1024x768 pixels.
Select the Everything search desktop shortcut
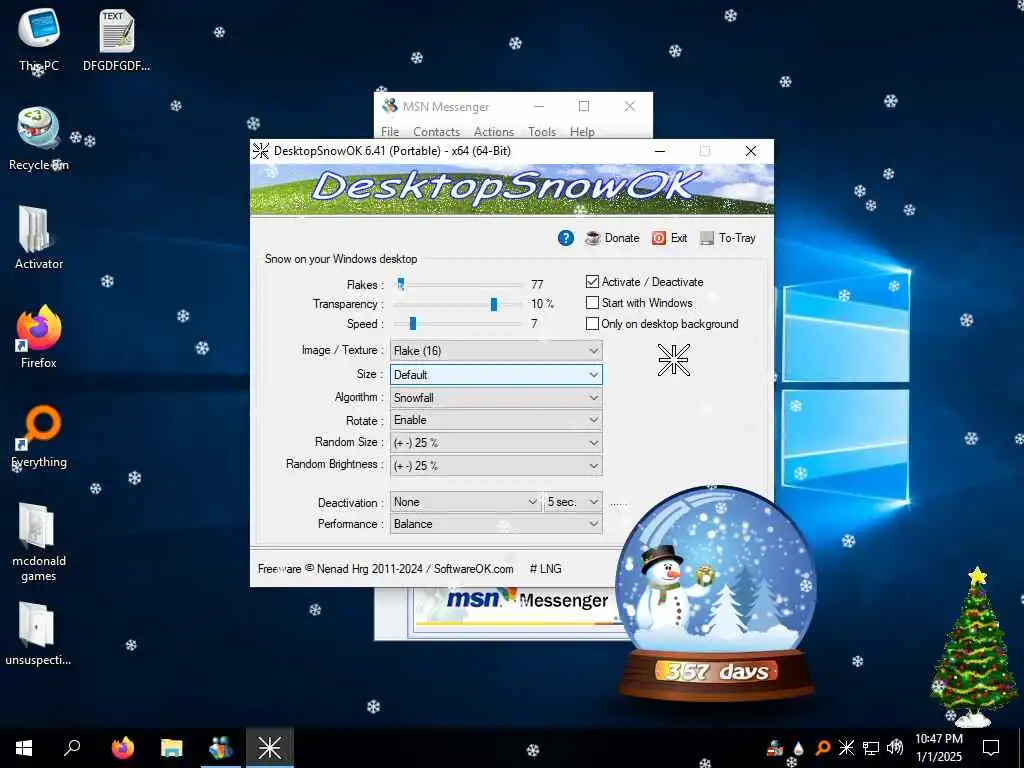39,436
